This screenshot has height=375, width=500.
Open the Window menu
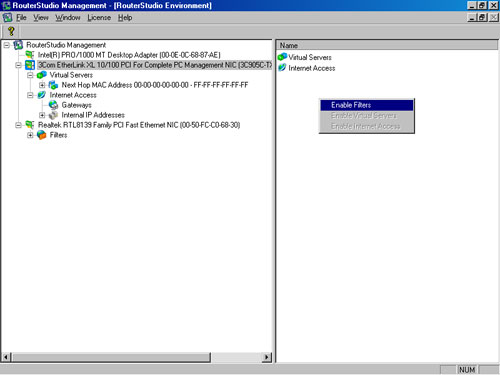click(x=68, y=18)
